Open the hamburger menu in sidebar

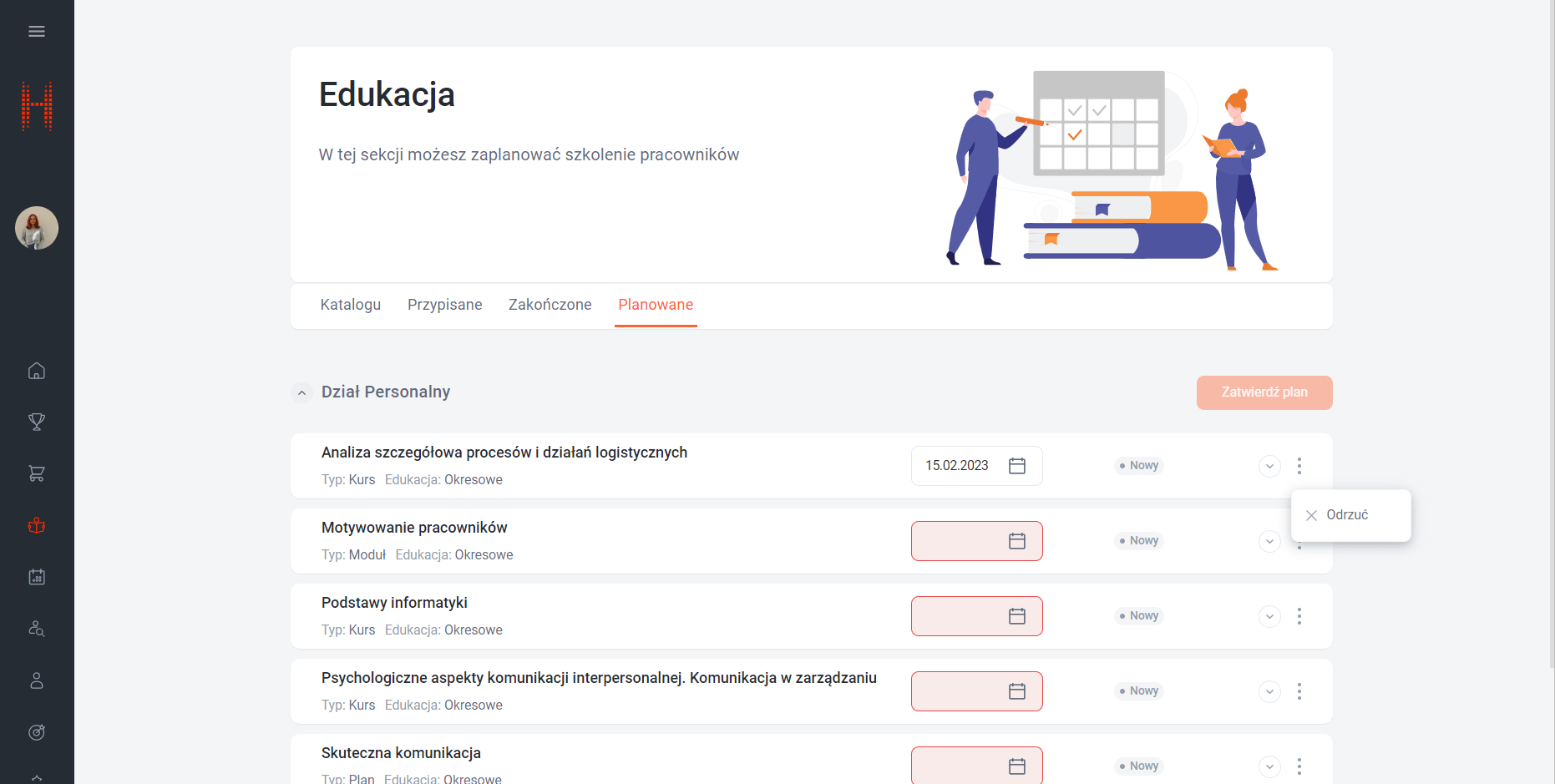coord(37,32)
